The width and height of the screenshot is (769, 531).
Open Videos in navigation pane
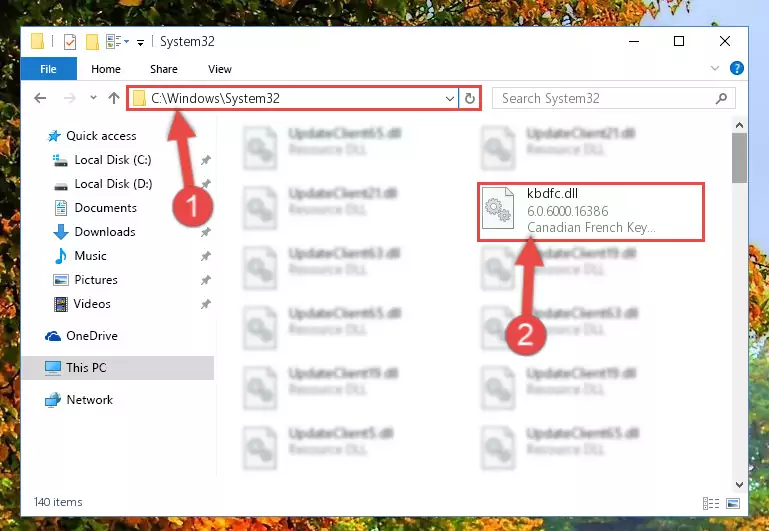click(x=92, y=304)
